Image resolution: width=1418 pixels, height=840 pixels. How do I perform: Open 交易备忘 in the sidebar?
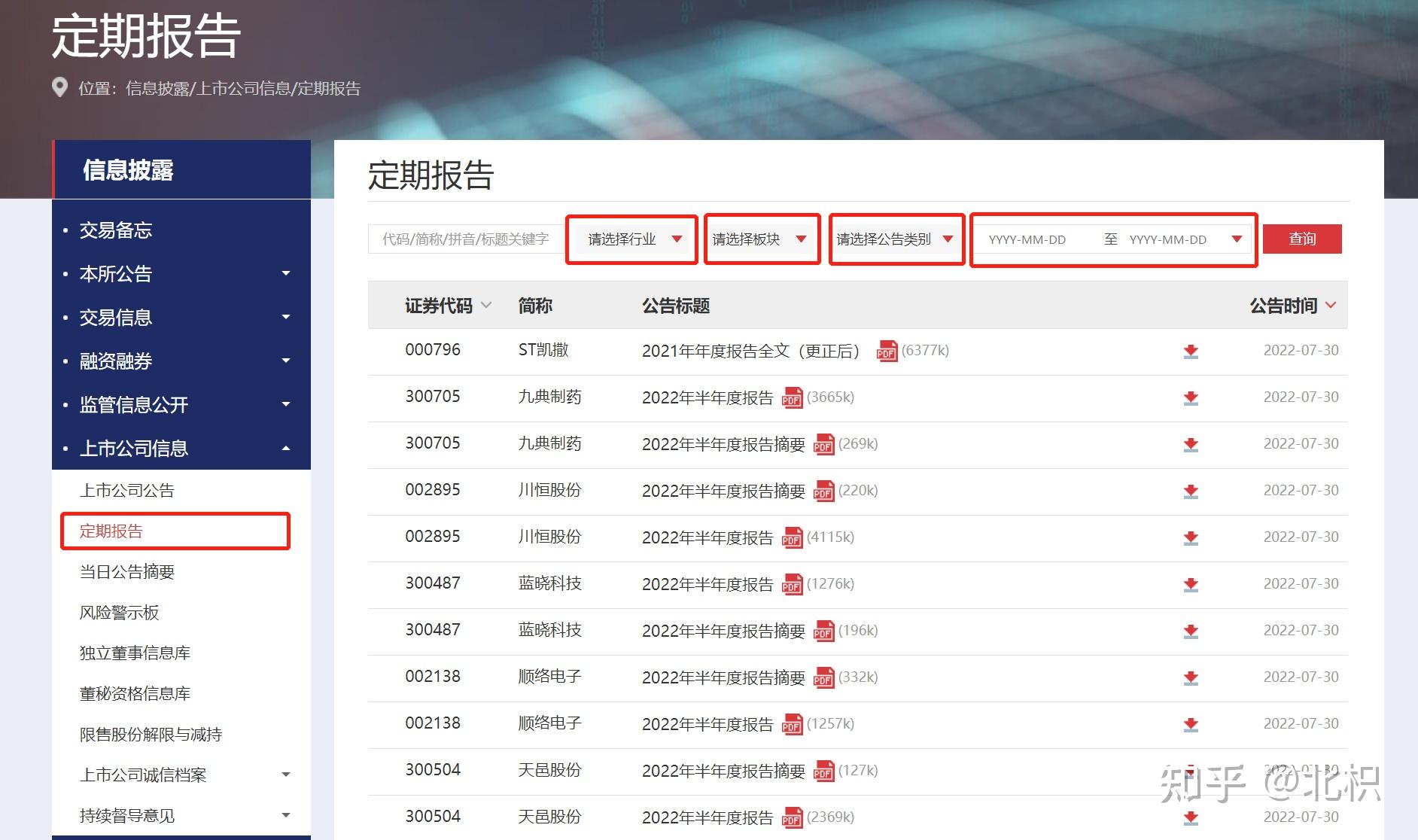coord(116,230)
